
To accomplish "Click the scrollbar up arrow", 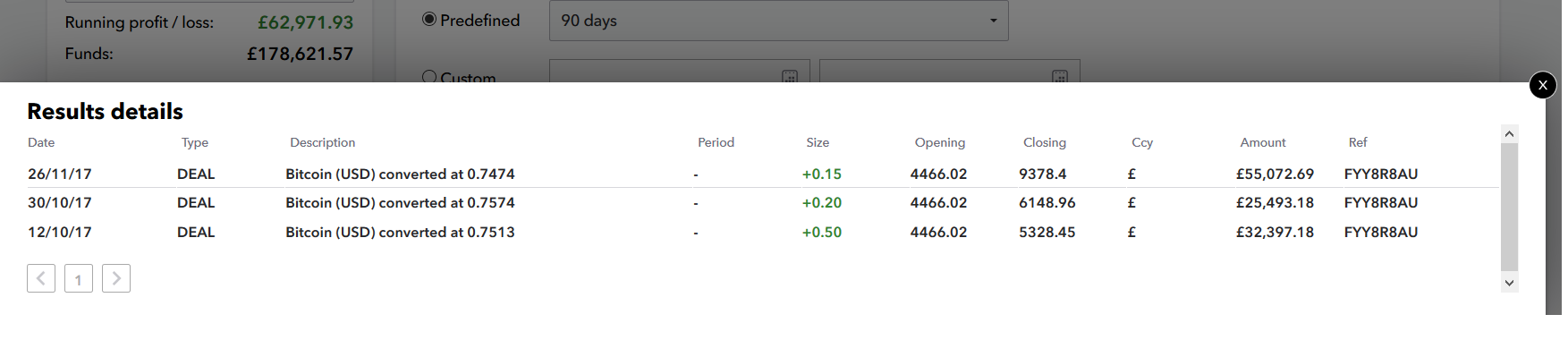I will [x=1509, y=133].
